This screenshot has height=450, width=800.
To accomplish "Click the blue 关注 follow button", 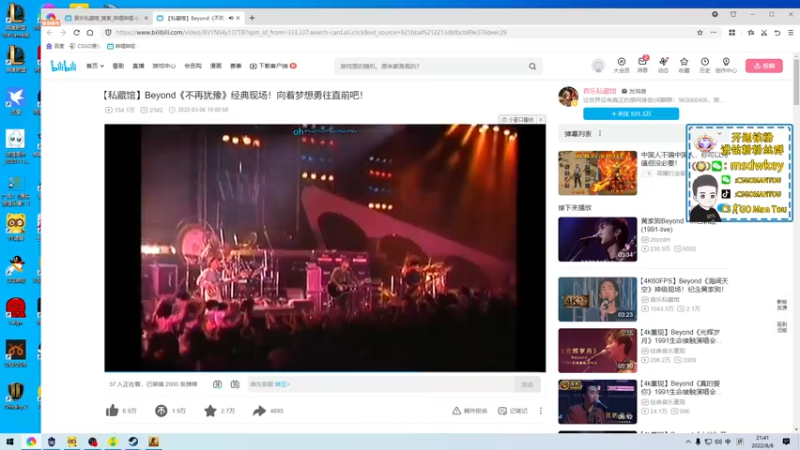I will (631, 114).
